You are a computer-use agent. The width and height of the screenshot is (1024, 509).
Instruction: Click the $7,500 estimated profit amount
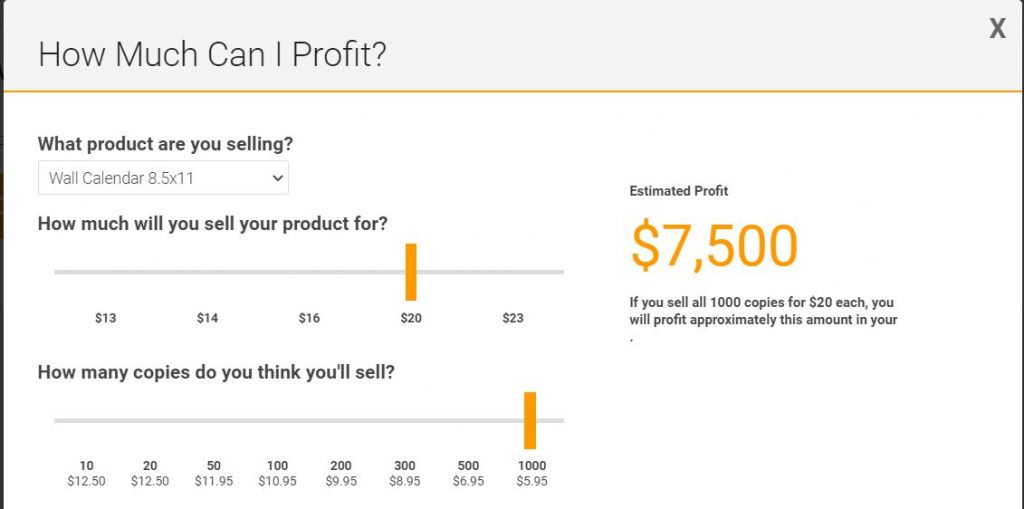pyautogui.click(x=714, y=247)
